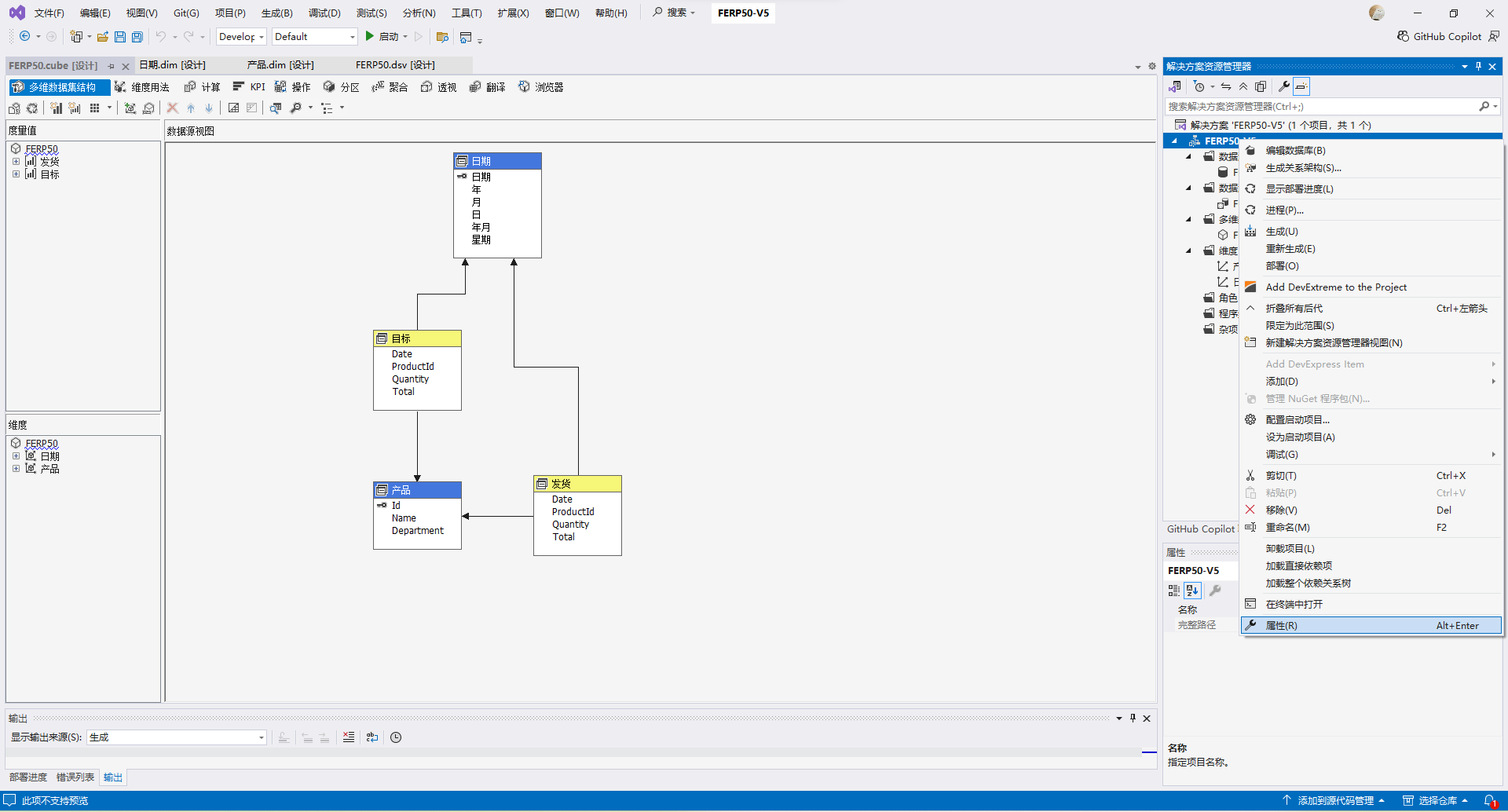Expand the 发货 measure group node
The width and height of the screenshot is (1508, 812).
point(16,162)
